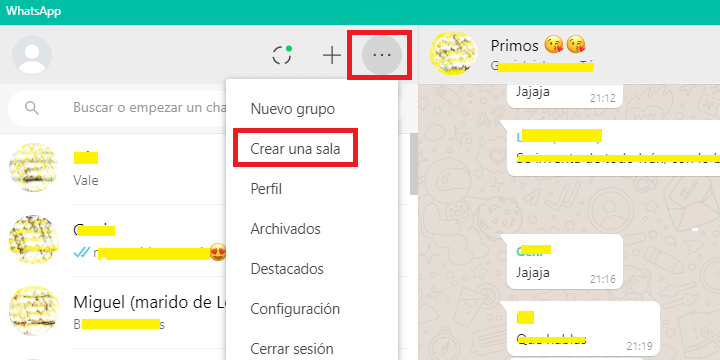Image resolution: width=720 pixels, height=360 pixels.
Task: Open Primos group avatar in chat header
Action: pyautogui.click(x=453, y=54)
